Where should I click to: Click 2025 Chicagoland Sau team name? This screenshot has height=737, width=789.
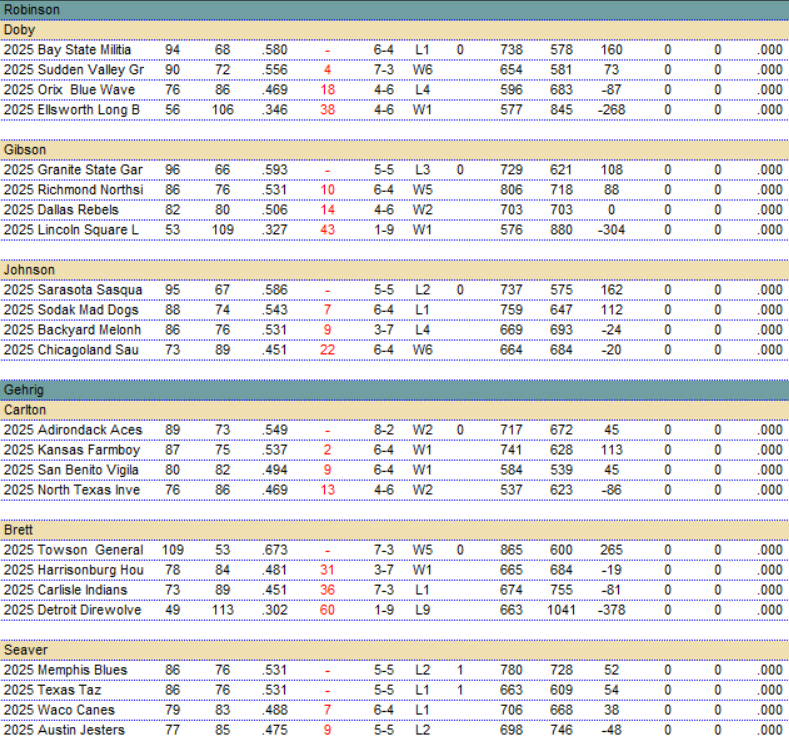coord(72,350)
